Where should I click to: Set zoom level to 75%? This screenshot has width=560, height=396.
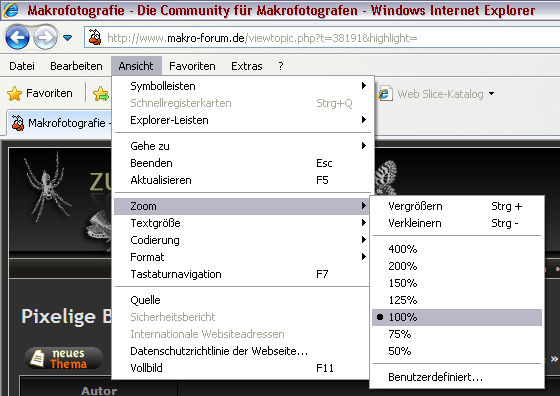[x=457, y=334]
